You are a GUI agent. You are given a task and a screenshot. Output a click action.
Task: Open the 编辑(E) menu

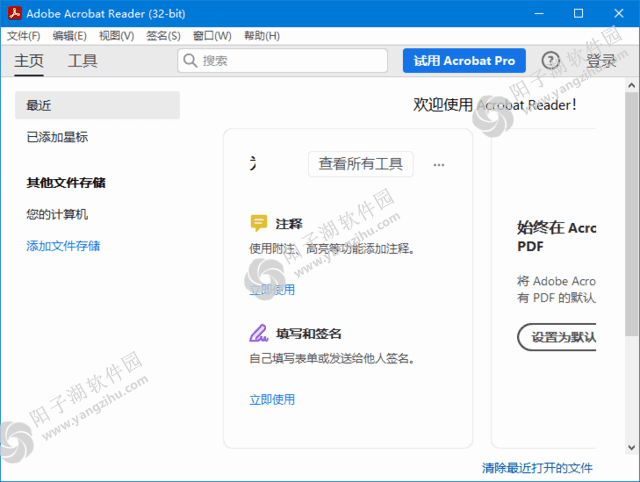pyautogui.click(x=69, y=36)
